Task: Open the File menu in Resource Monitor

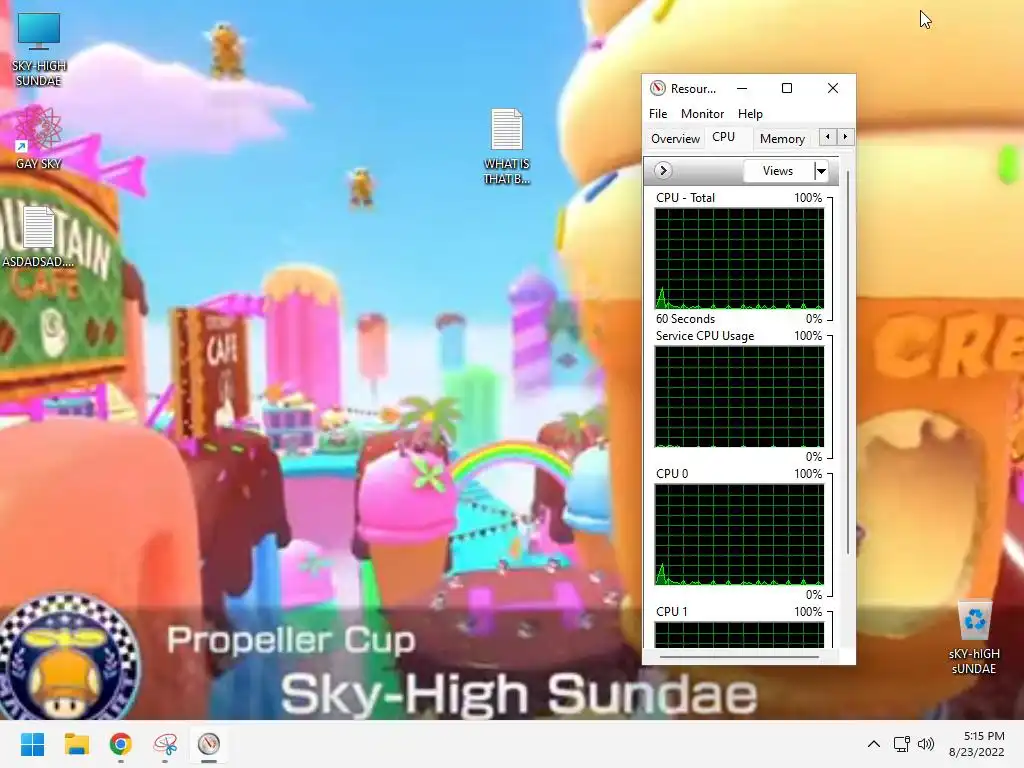Action: 658,114
